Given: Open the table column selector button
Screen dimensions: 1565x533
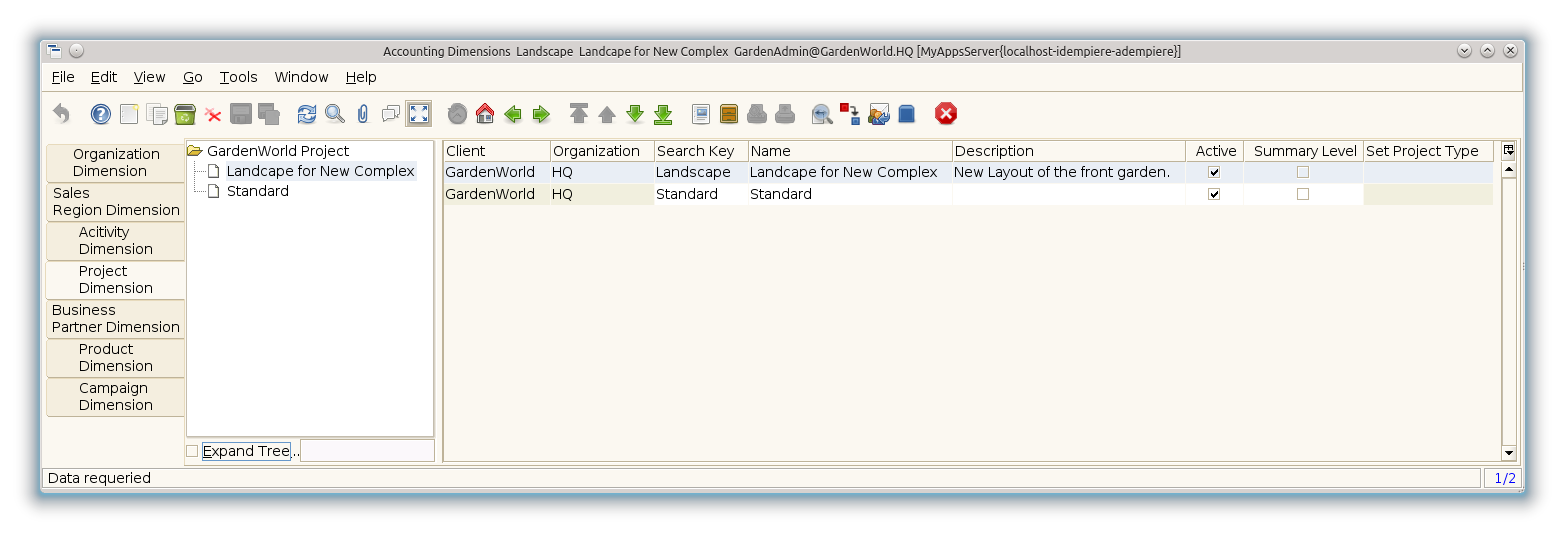Looking at the screenshot, I should coord(1509,151).
